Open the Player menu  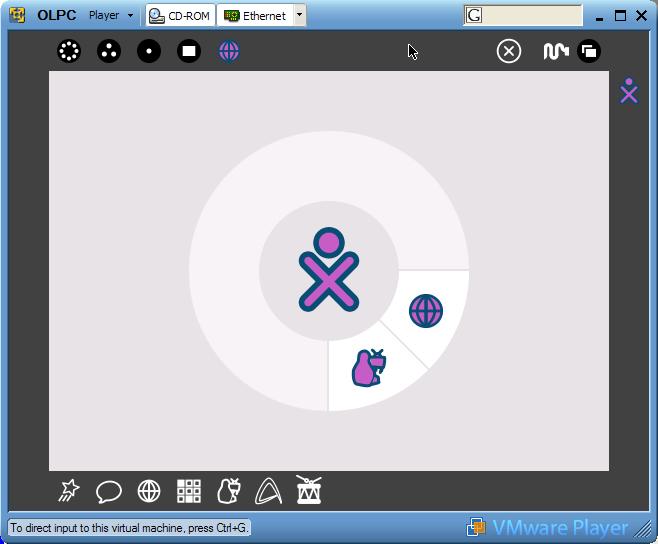pos(111,16)
